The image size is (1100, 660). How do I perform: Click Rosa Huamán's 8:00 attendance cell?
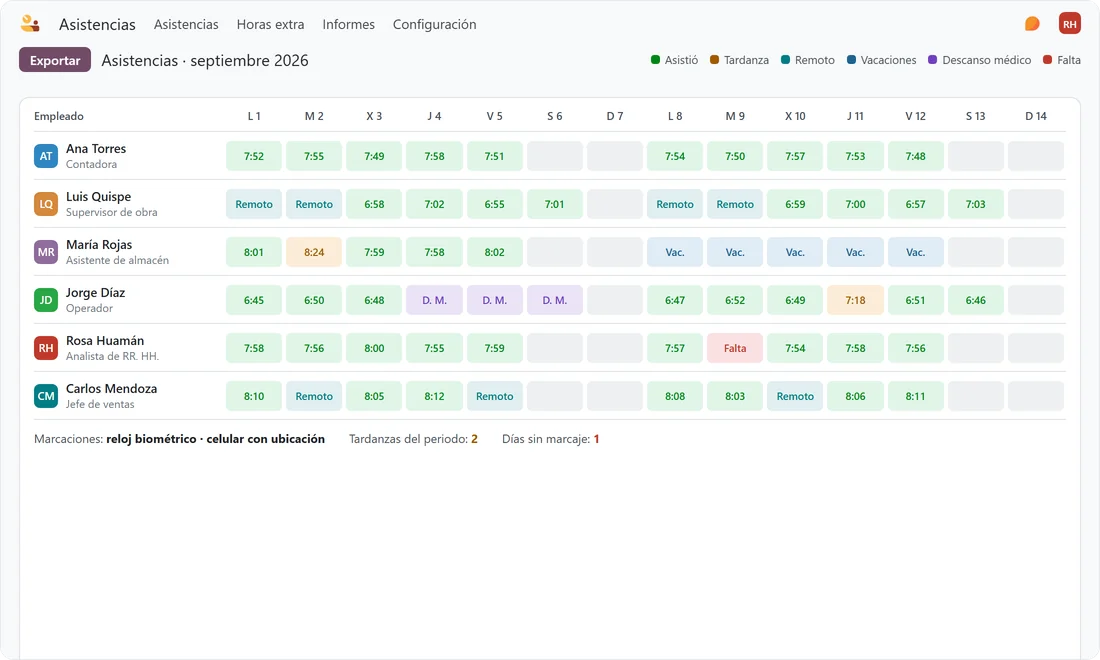coord(374,348)
